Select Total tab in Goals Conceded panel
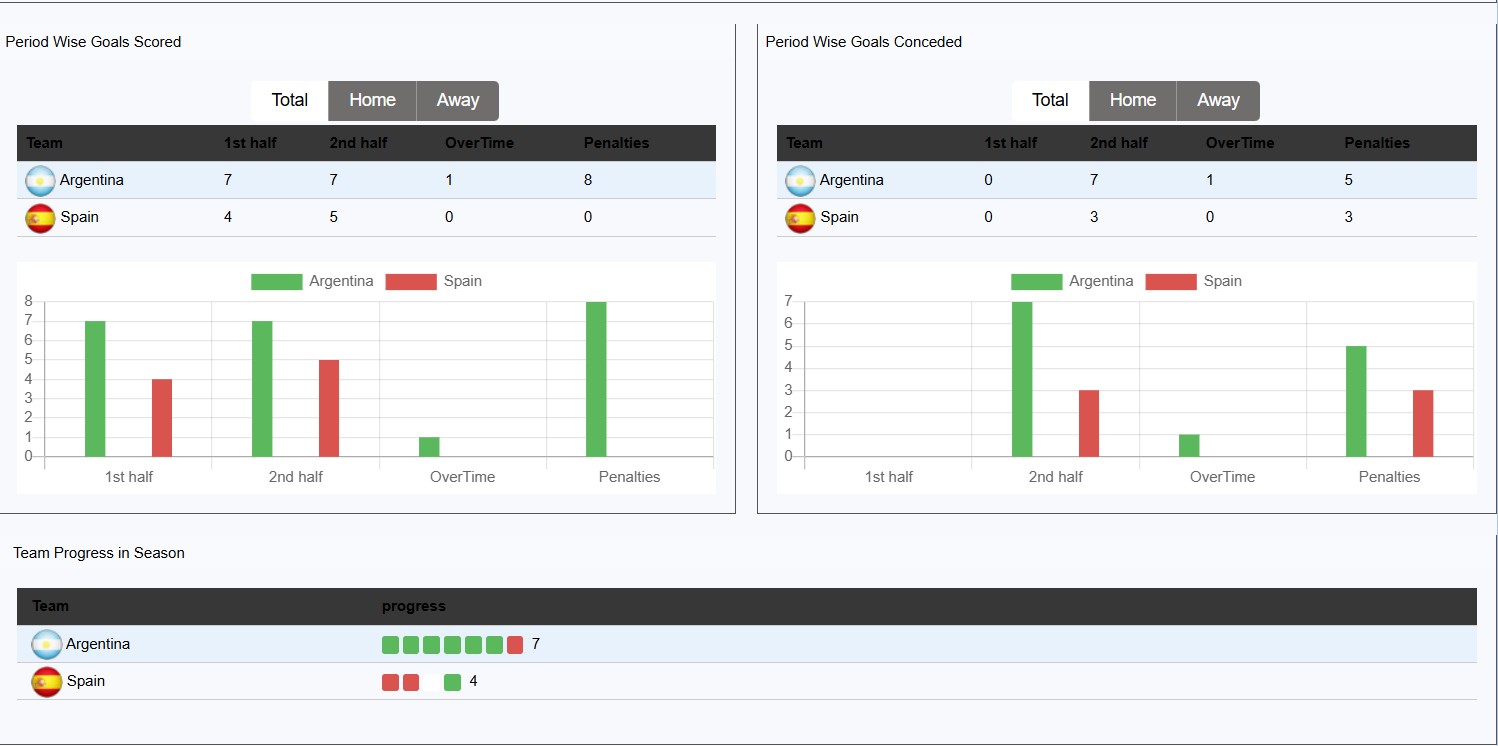The width and height of the screenshot is (1498, 746). 1050,100
